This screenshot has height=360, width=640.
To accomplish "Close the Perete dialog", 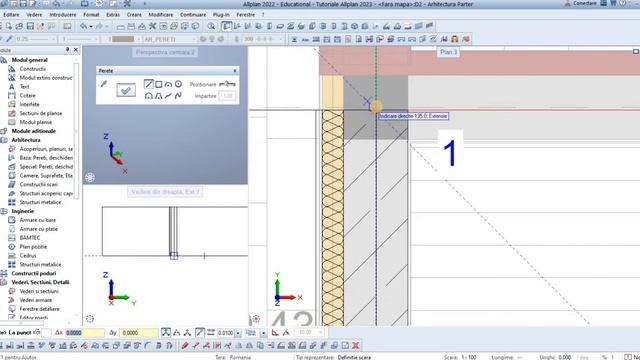I will click(x=235, y=71).
